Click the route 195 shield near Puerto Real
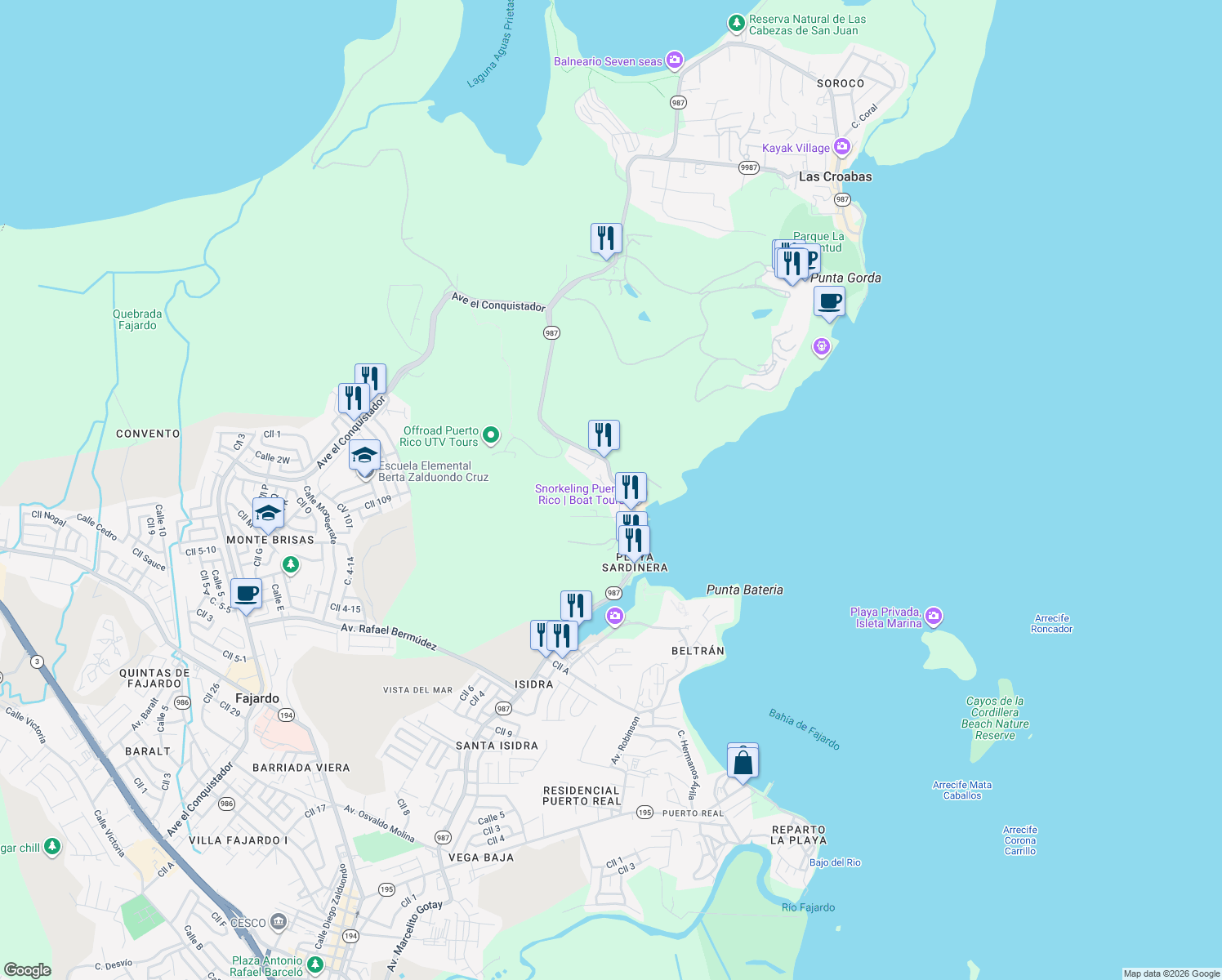Image resolution: width=1222 pixels, height=980 pixels. 643,813
